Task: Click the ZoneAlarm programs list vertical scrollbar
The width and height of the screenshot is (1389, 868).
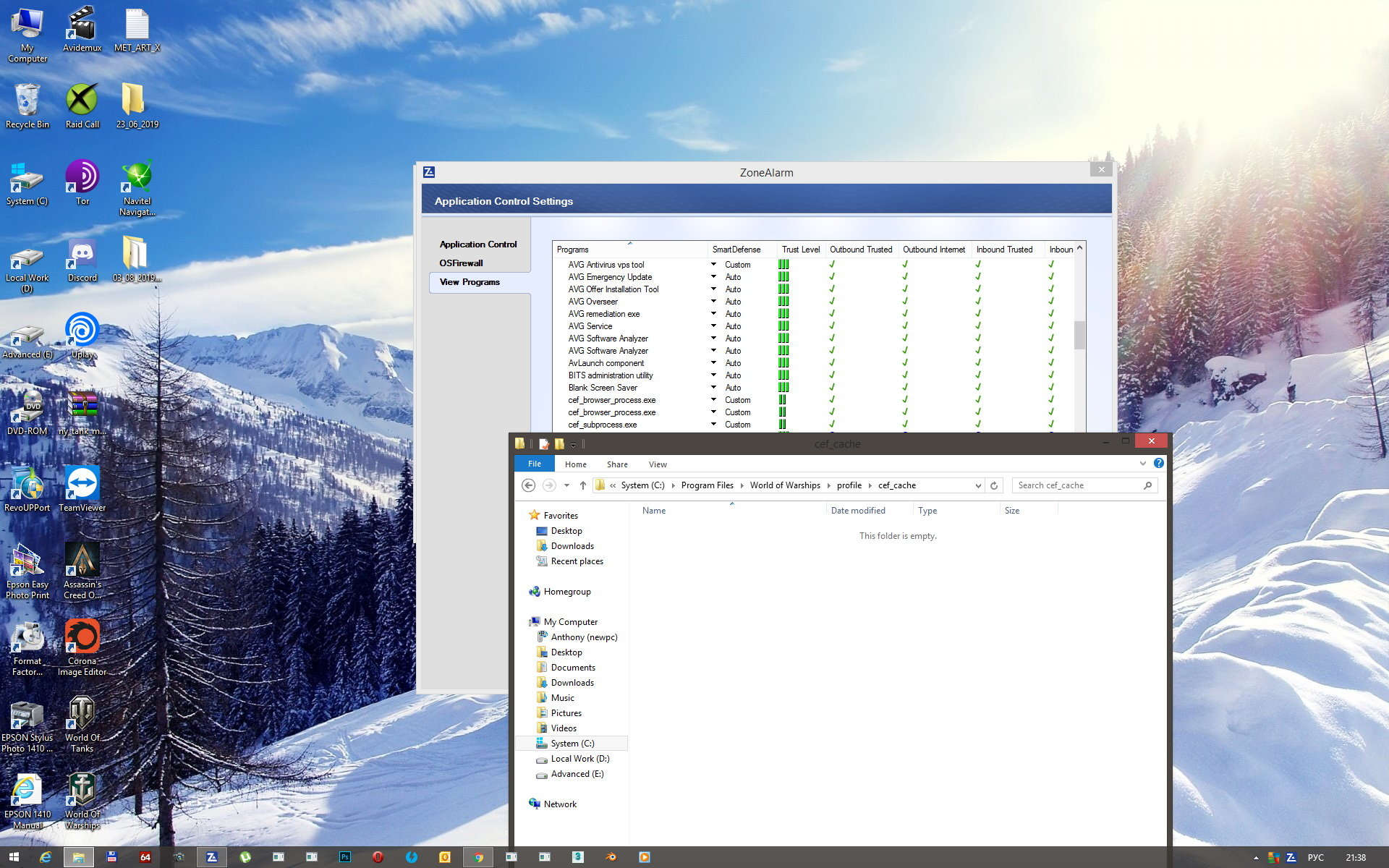Action: click(x=1079, y=336)
